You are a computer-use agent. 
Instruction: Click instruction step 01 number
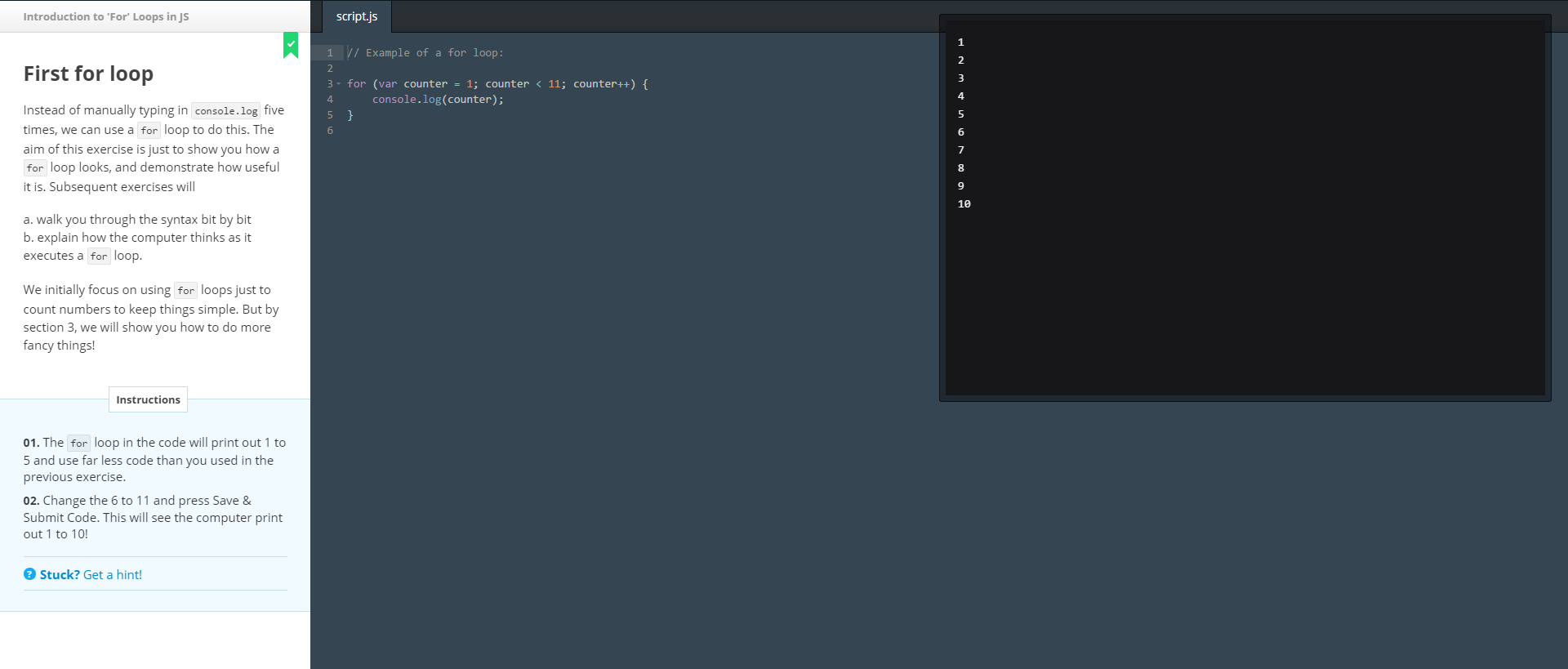(x=31, y=443)
